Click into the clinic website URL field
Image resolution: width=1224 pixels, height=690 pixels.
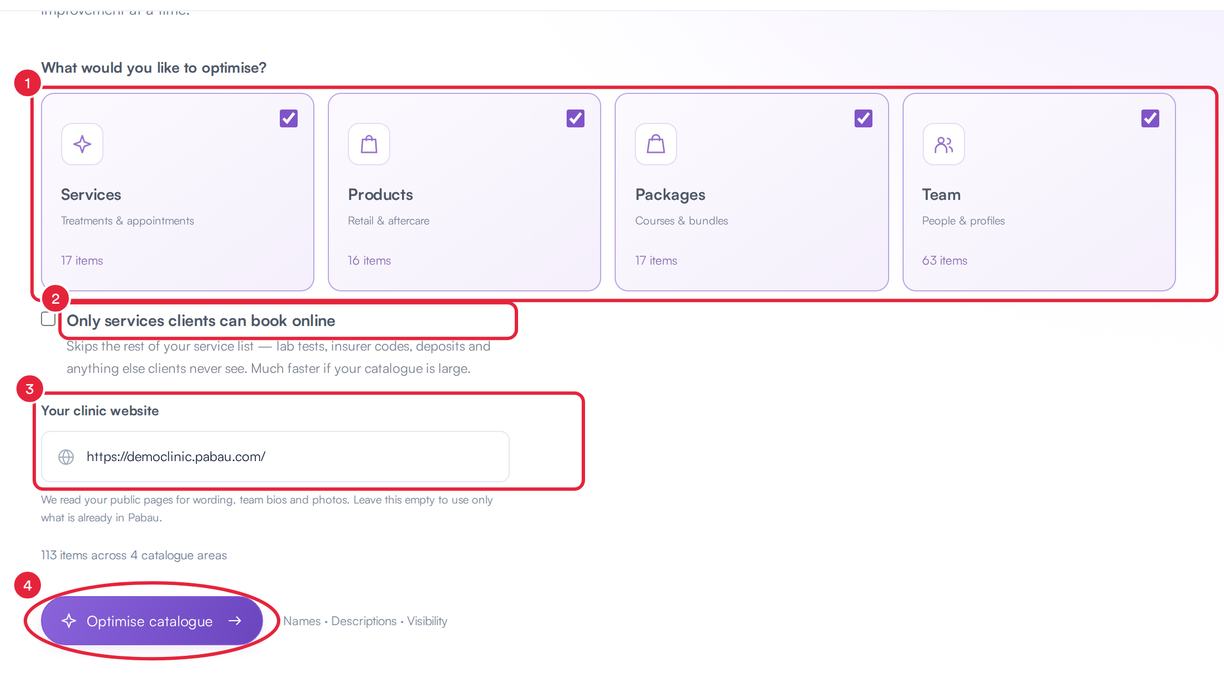[x=275, y=457]
